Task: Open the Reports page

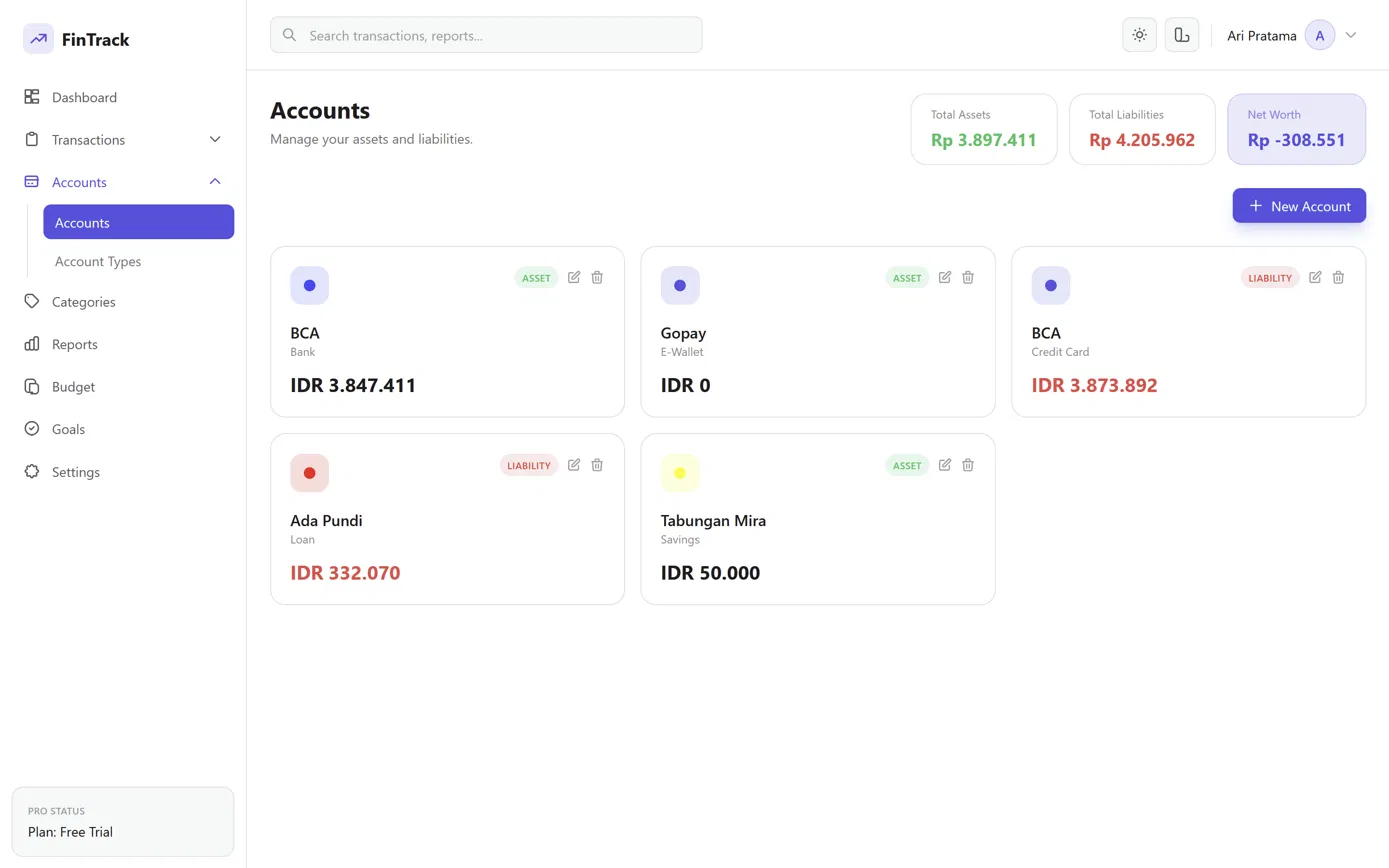Action: 123,344
